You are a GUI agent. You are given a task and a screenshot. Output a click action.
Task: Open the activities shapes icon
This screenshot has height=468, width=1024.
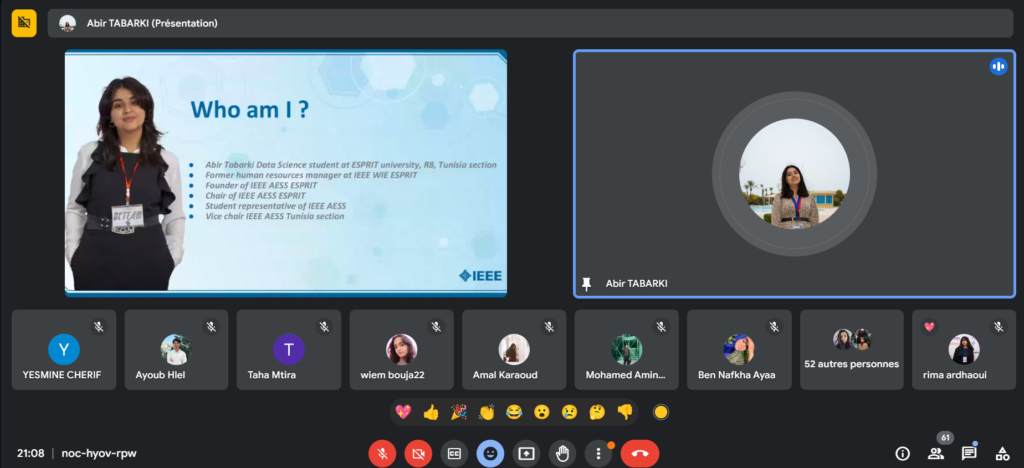coord(1002,453)
